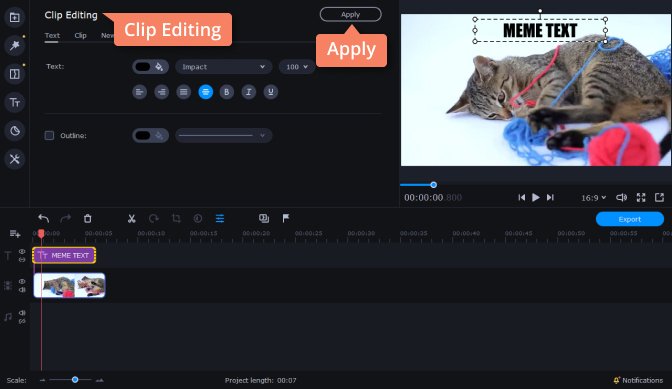The height and width of the screenshot is (389, 672).
Task: Detach the preview window
Action: (659, 197)
